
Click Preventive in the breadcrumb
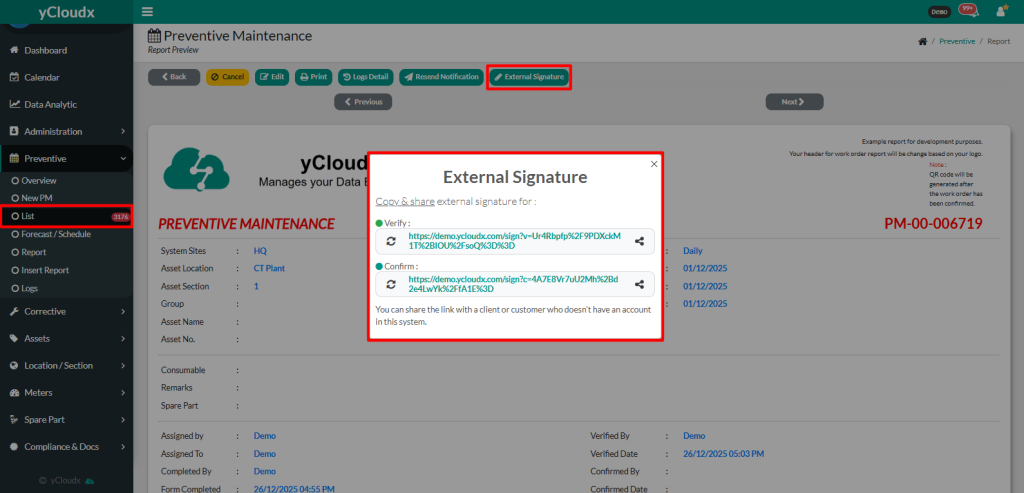coord(957,42)
